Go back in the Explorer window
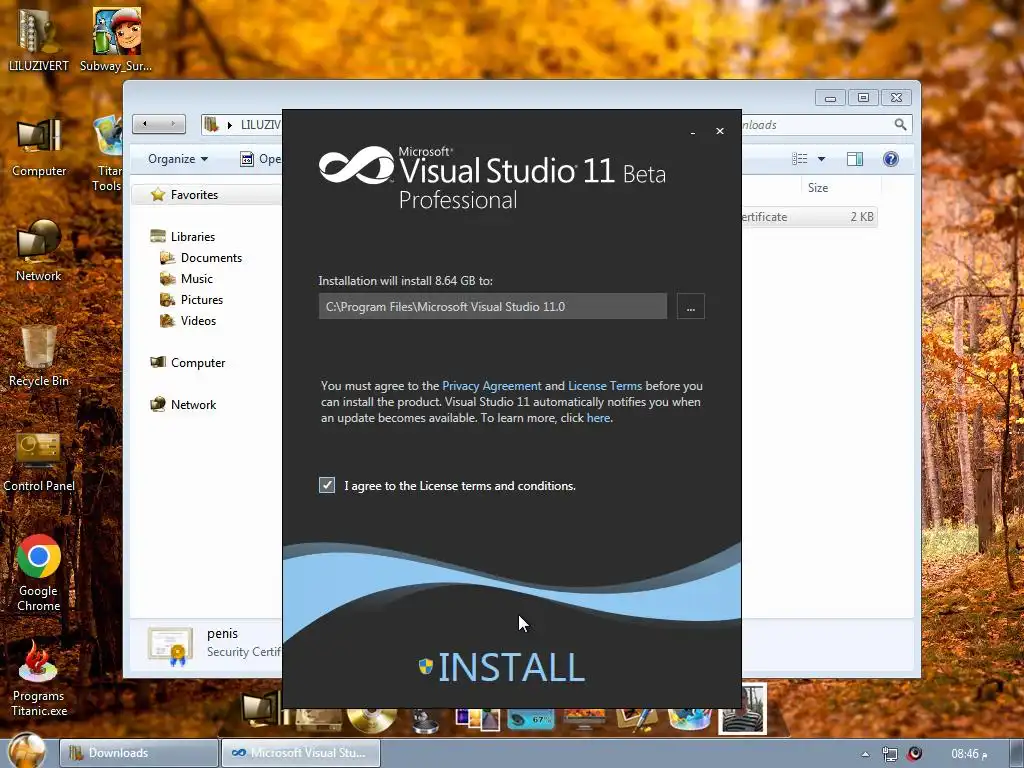The image size is (1024, 768). 145,123
